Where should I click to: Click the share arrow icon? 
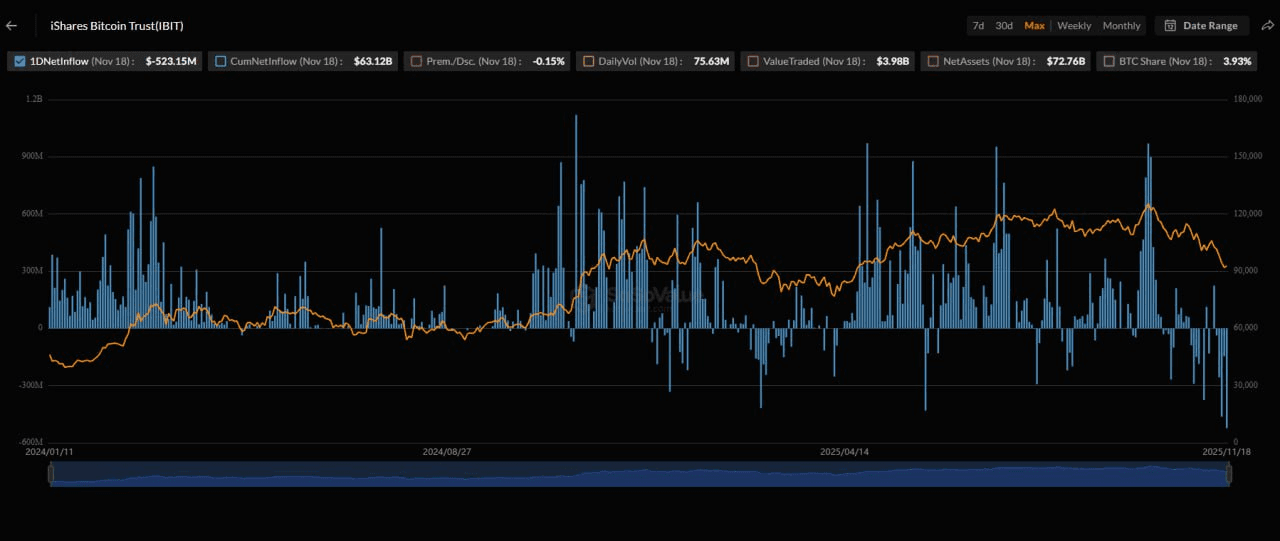[x=1267, y=25]
